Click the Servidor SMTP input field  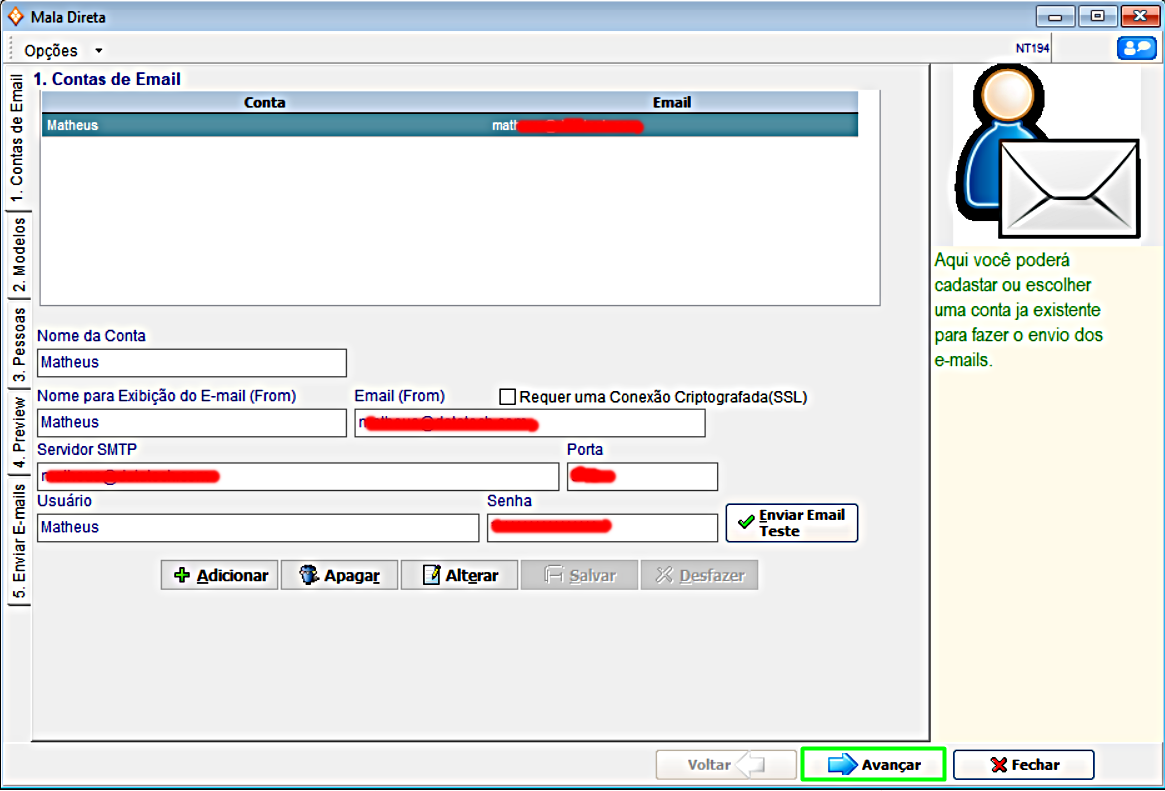tap(297, 477)
